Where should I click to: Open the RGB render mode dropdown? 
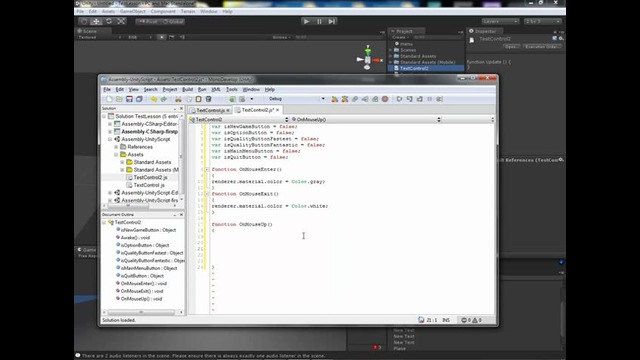pyautogui.click(x=139, y=37)
